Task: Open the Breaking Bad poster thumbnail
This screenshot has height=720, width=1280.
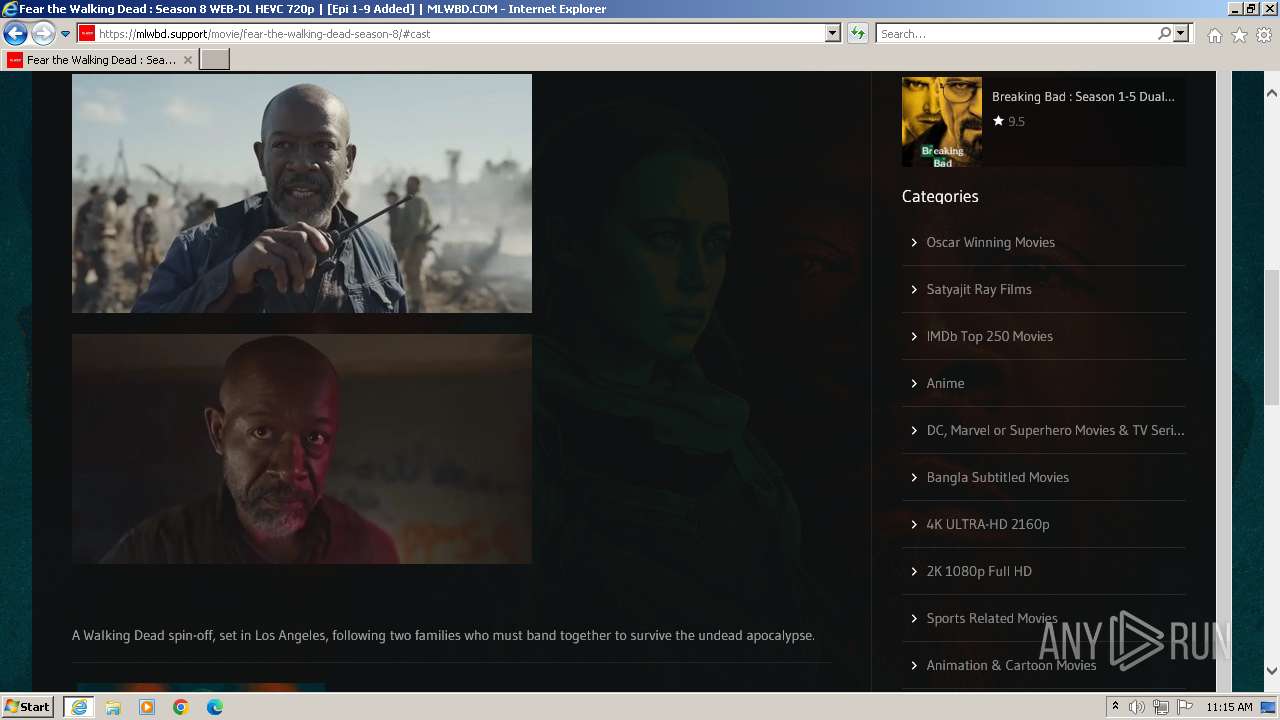Action: (942, 122)
